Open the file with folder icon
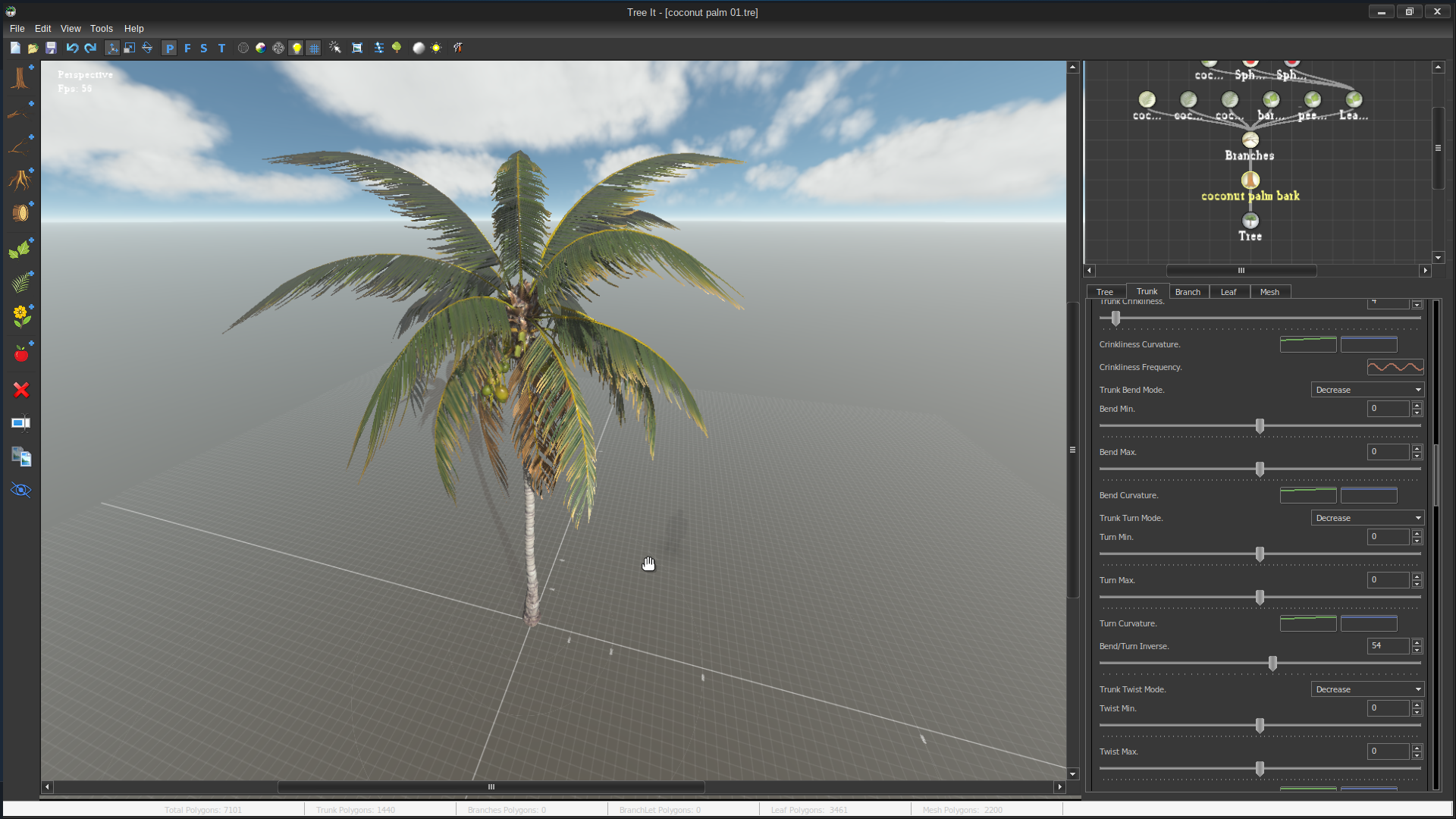The image size is (1456, 819). tap(33, 48)
